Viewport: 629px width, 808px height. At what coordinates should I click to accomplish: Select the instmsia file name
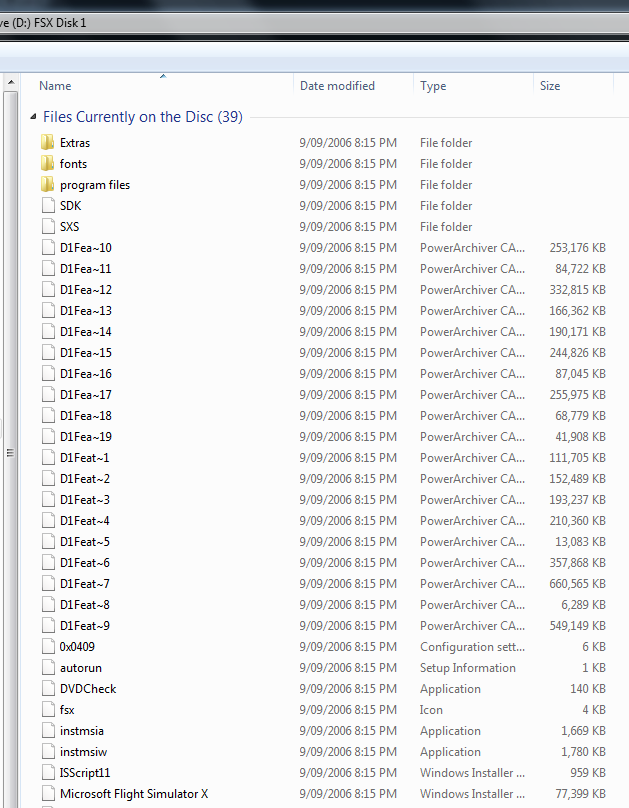pyautogui.click(x=82, y=731)
